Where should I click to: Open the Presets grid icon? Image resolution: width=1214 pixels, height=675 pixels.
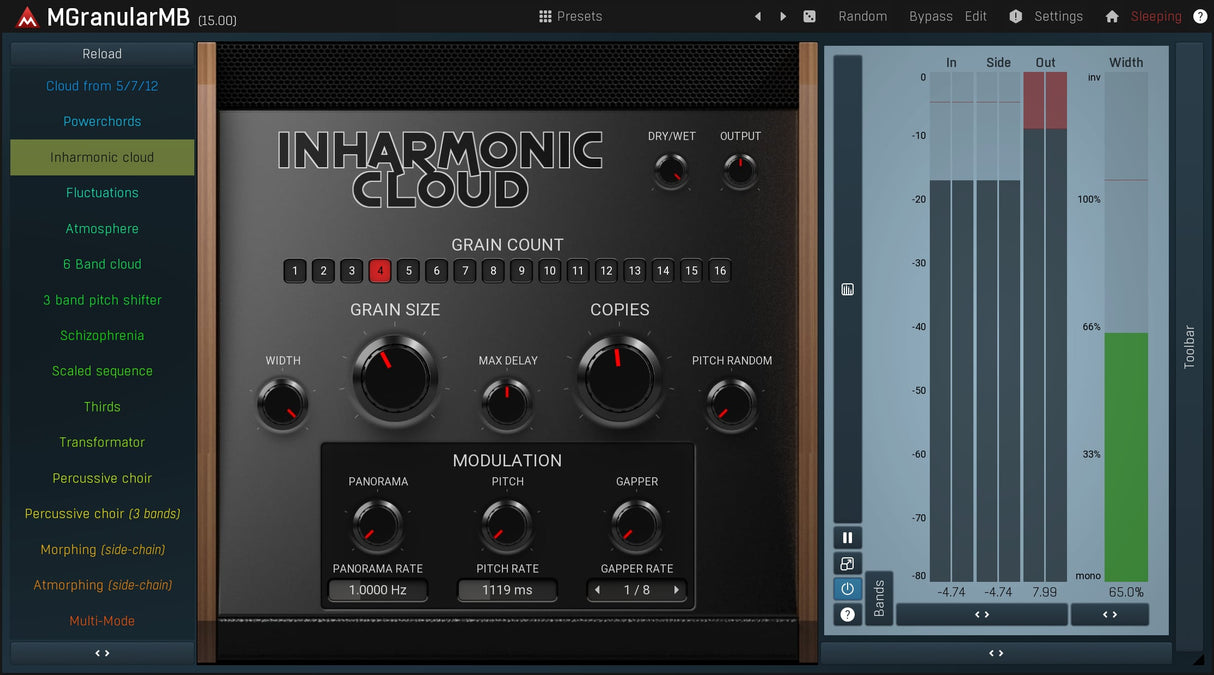545,17
